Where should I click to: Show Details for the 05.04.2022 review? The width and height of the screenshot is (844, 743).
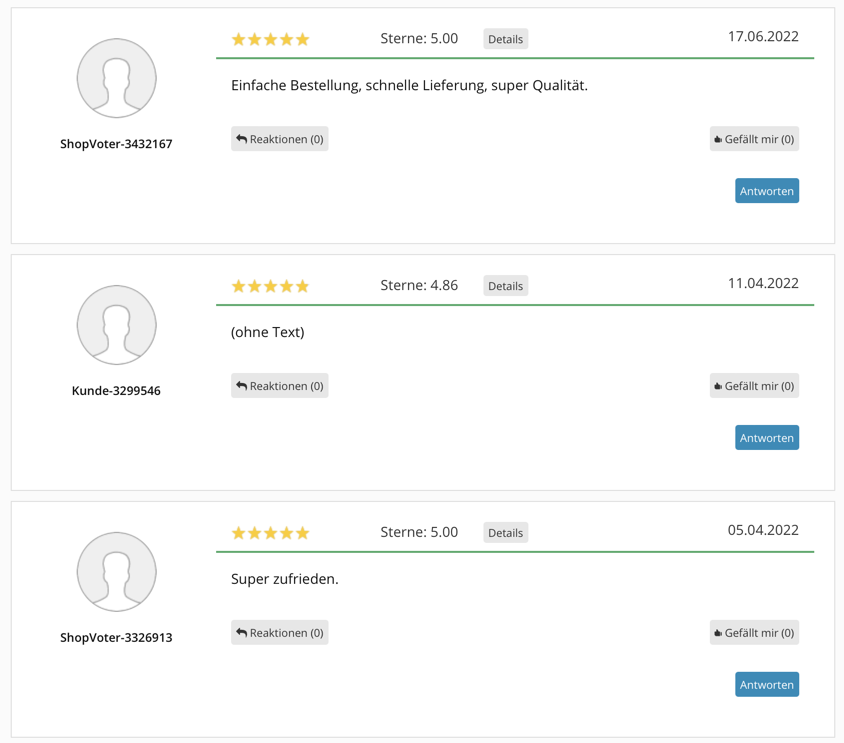(505, 533)
